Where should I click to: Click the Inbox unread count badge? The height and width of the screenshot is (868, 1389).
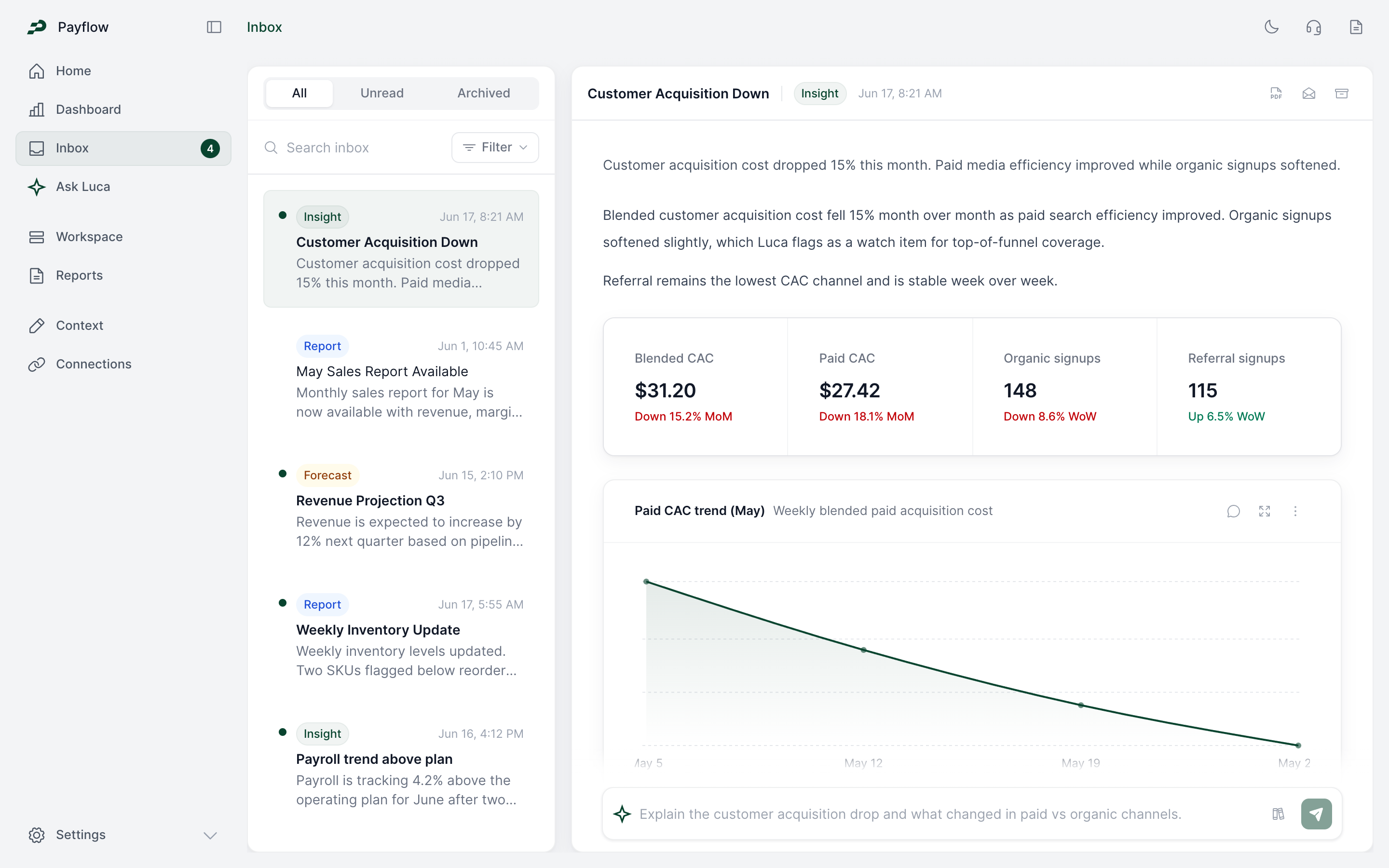tap(210, 149)
